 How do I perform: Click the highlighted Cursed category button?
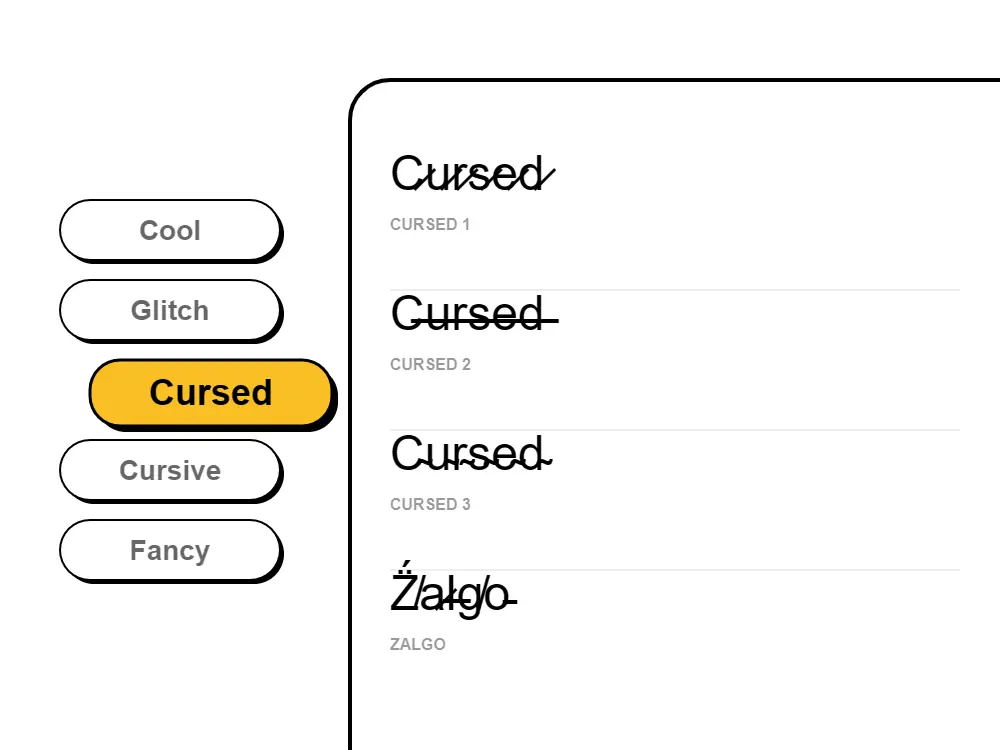210,393
